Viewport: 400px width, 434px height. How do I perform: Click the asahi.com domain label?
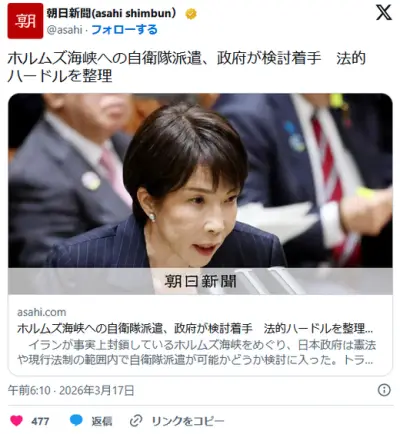coord(42,312)
